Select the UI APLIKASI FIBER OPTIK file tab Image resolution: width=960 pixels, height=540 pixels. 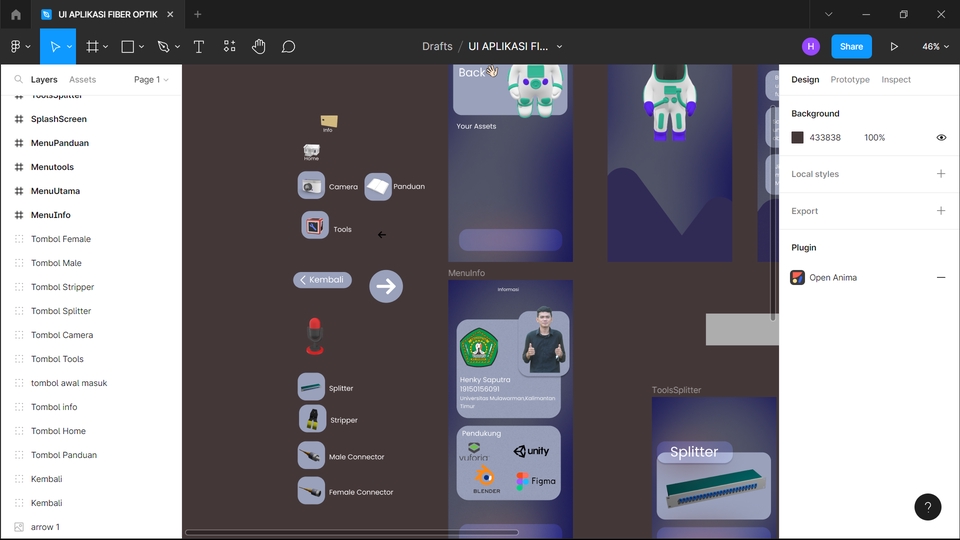pos(107,14)
